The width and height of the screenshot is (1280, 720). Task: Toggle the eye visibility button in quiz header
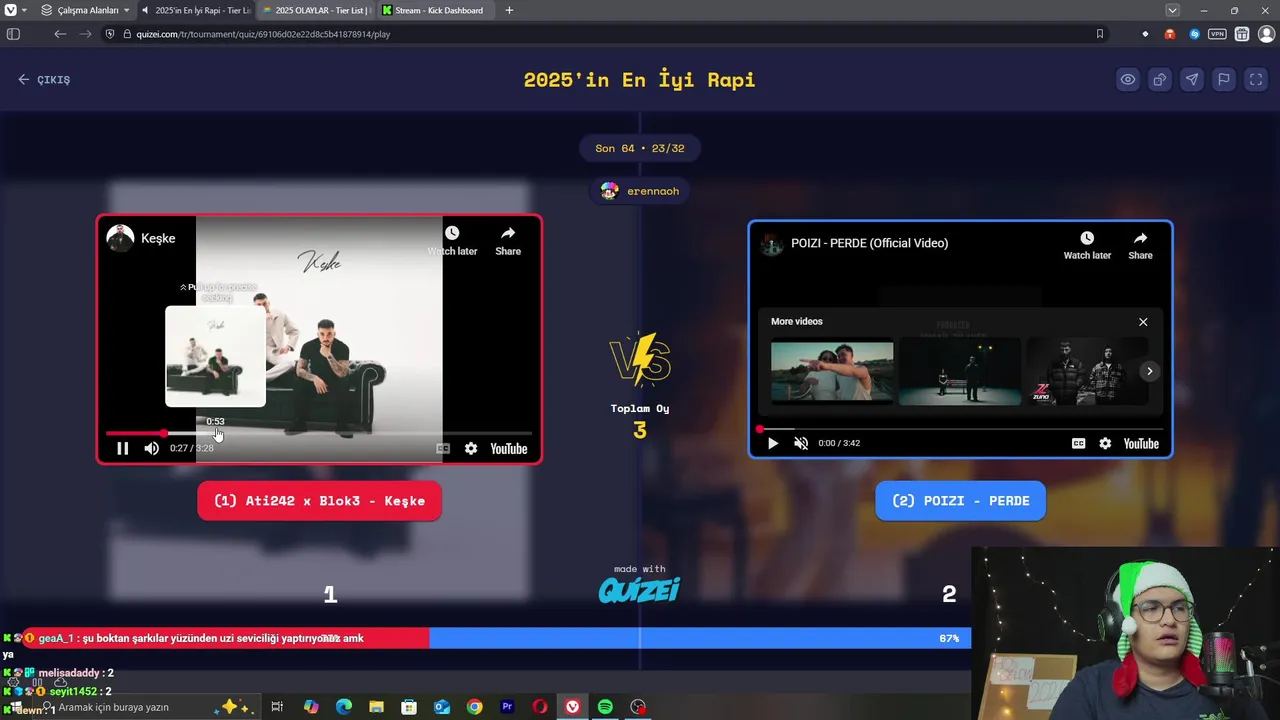coord(1128,80)
